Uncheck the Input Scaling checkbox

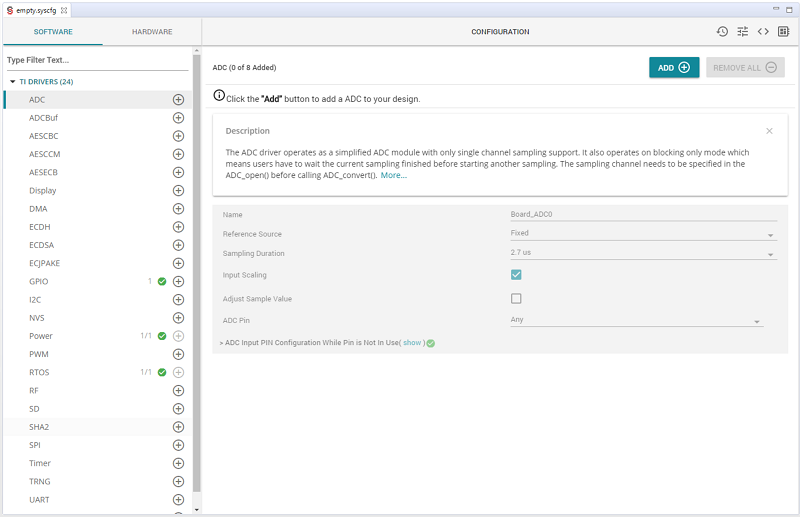[516, 275]
